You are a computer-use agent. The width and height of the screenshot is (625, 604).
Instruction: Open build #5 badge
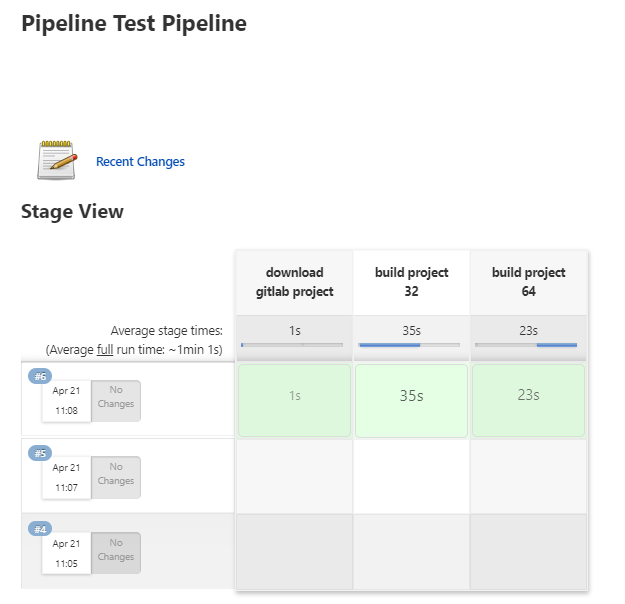(x=40, y=452)
